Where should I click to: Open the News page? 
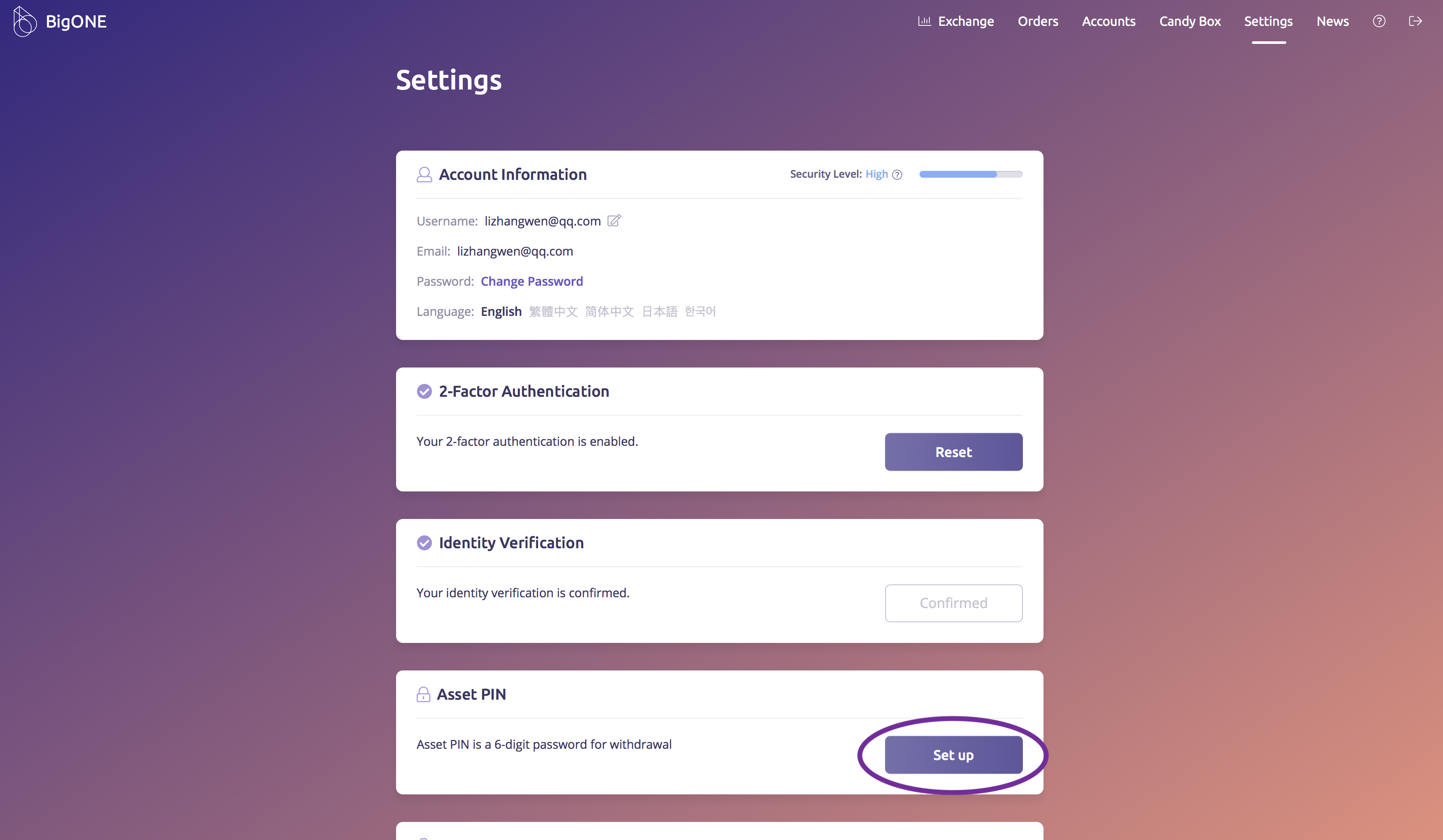coord(1332,21)
